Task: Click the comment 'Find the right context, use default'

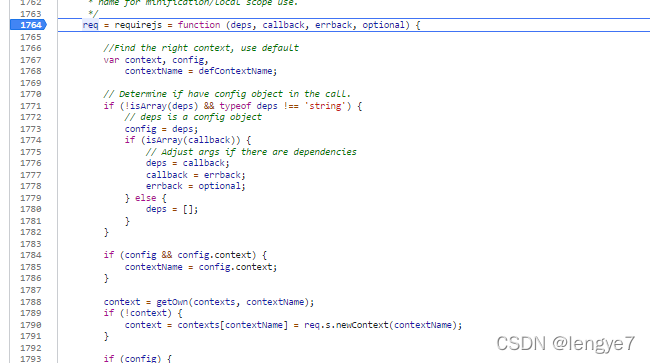Action: (x=201, y=48)
